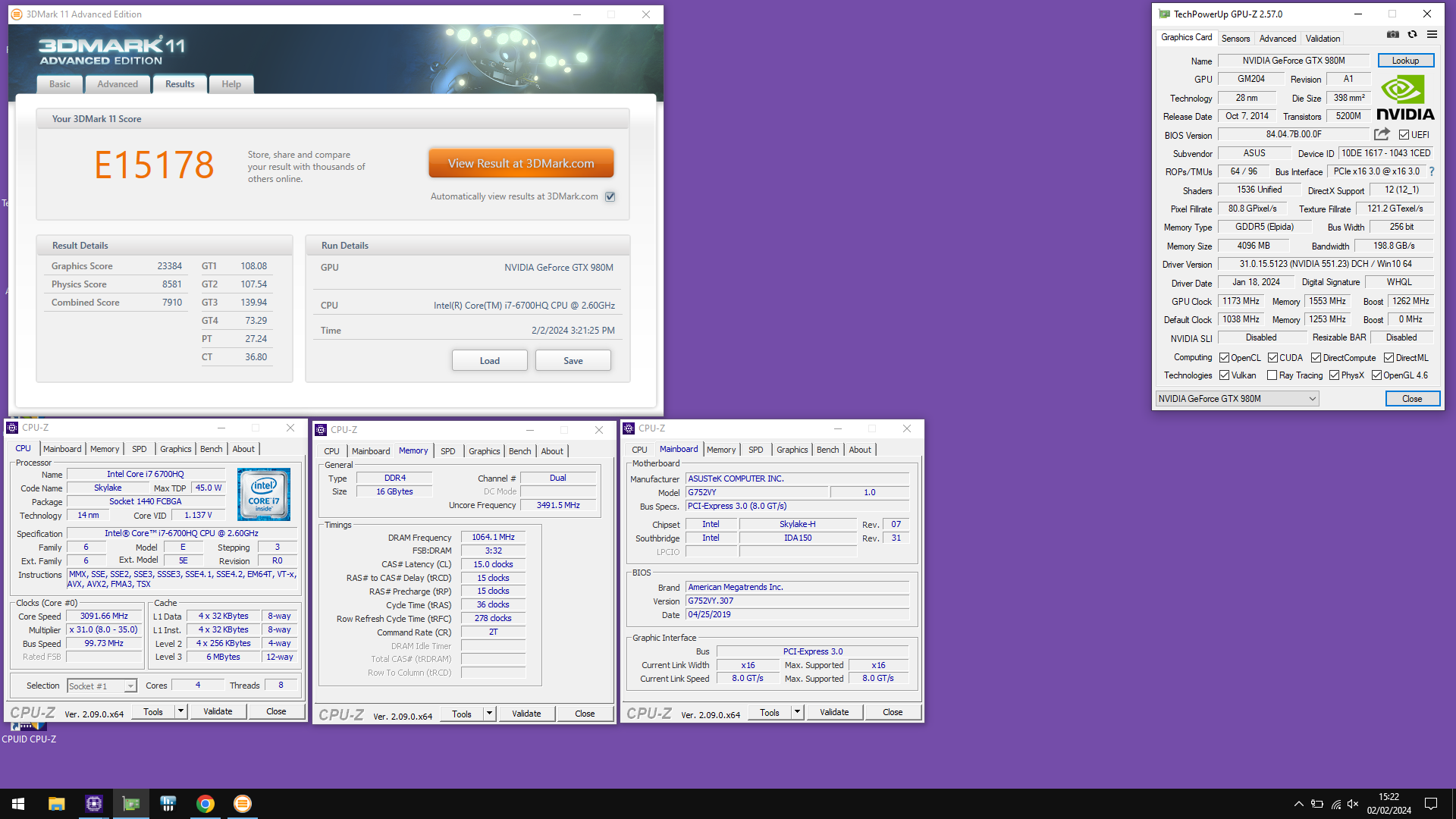Image resolution: width=1456 pixels, height=819 pixels.
Task: Toggle the Ray Tracing checkbox
Action: click(x=1272, y=375)
